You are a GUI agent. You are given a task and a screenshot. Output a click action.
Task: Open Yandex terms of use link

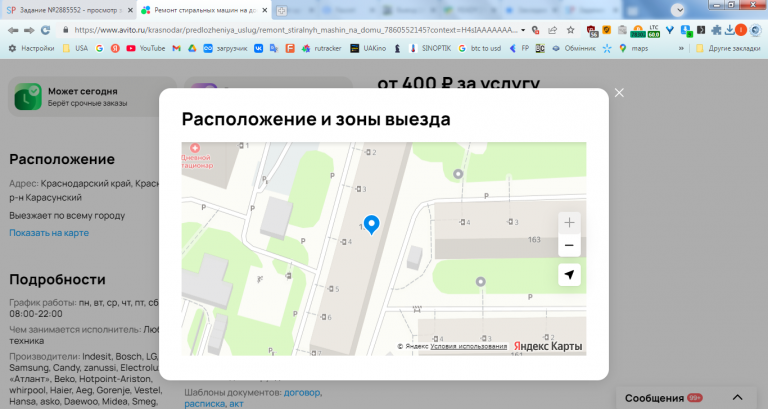(x=469, y=346)
